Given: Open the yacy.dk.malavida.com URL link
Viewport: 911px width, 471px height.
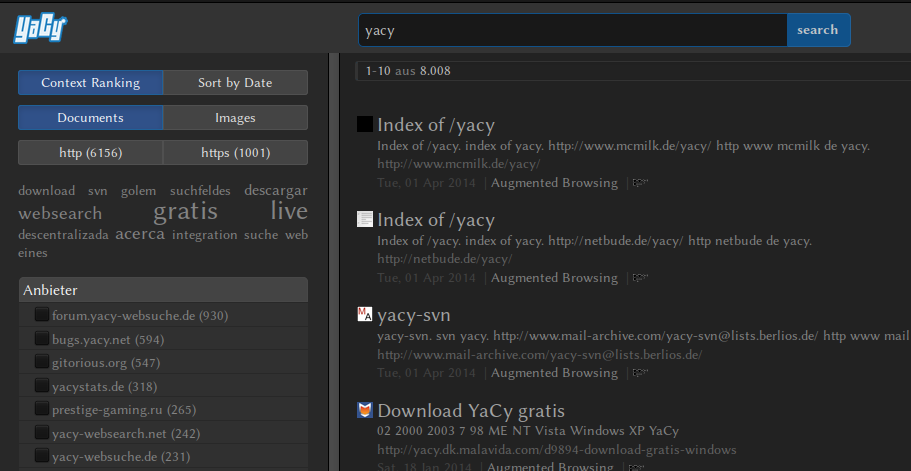Looking at the screenshot, I should [x=557, y=450].
